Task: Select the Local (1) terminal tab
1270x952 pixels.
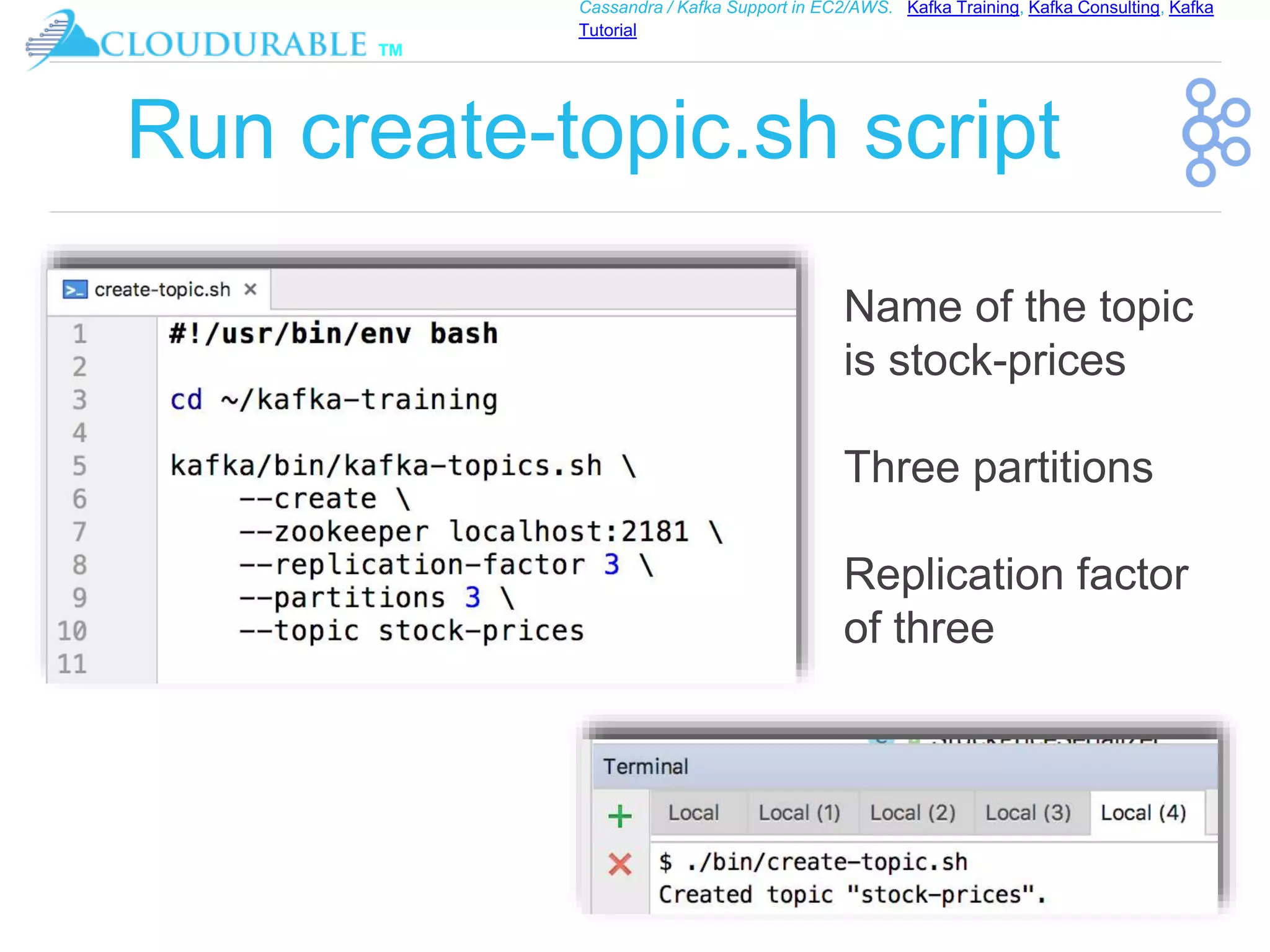Action: pyautogui.click(x=799, y=813)
